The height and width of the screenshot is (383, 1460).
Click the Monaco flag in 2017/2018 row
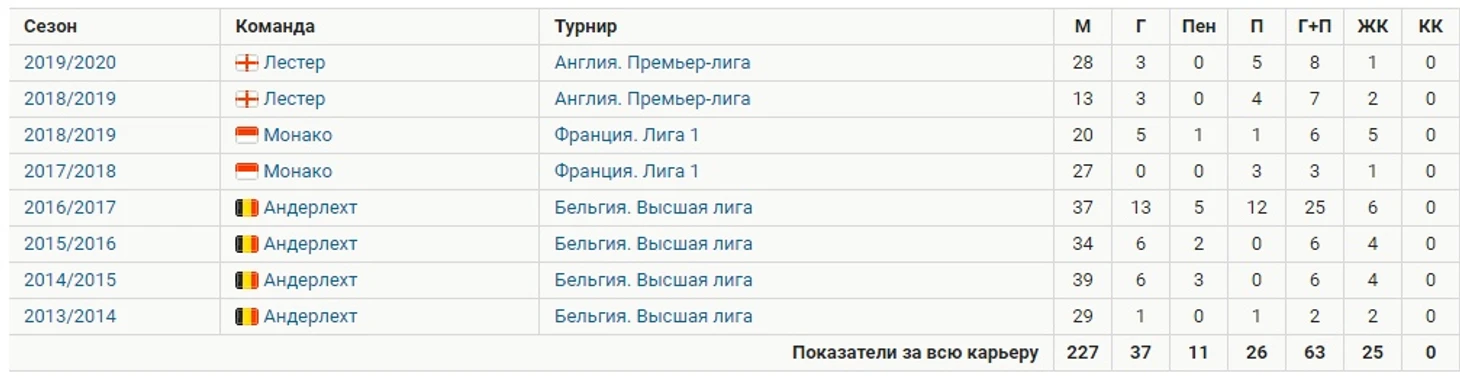point(246,171)
